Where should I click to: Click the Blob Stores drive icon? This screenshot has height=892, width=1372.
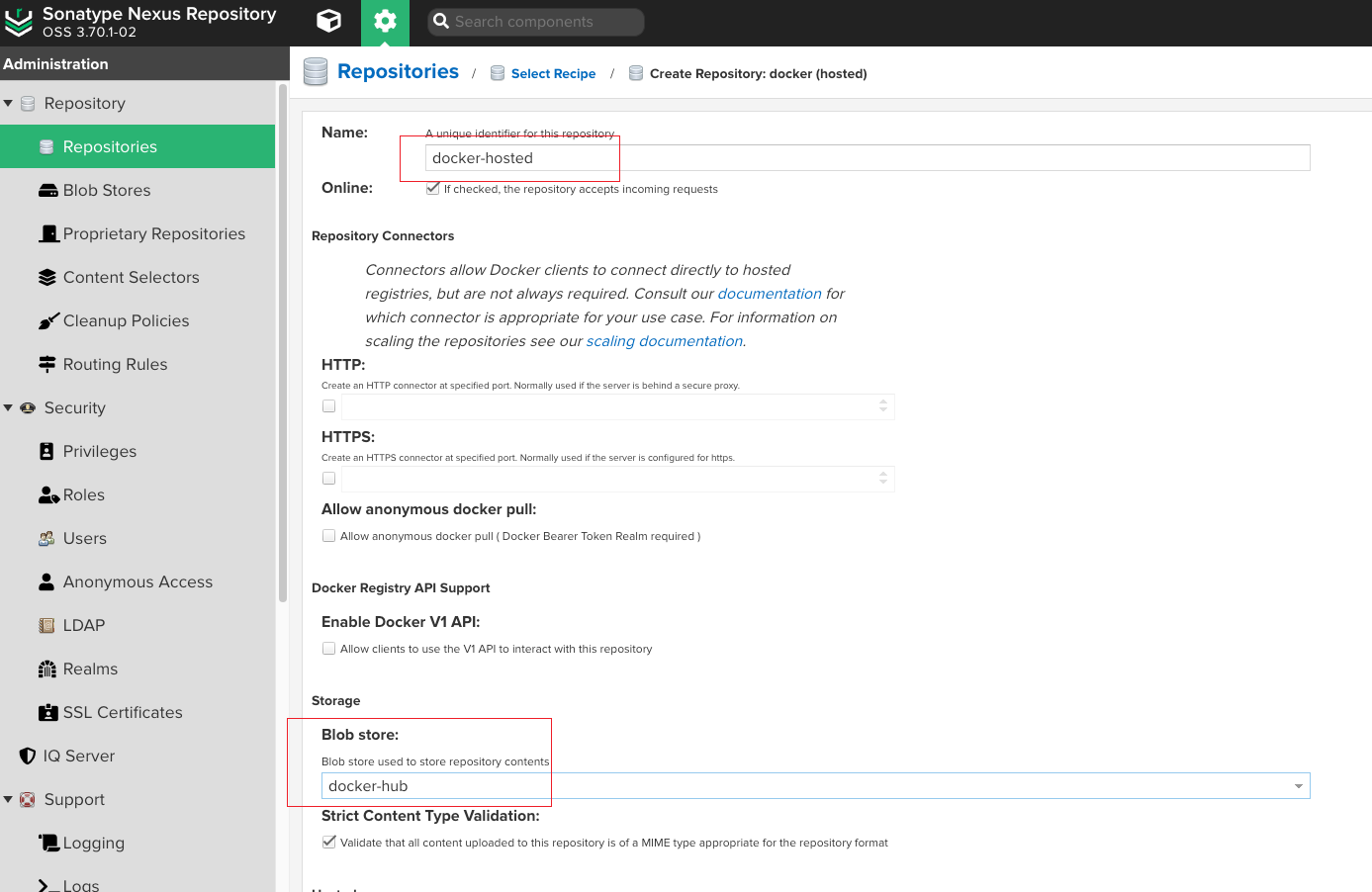[x=47, y=190]
